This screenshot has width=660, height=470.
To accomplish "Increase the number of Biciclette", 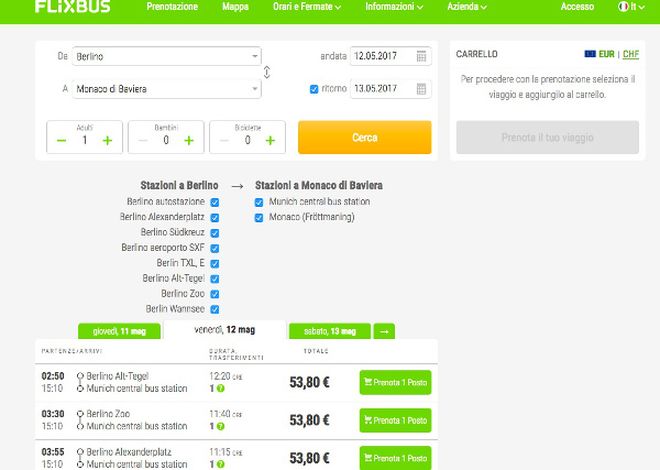I will [270, 140].
